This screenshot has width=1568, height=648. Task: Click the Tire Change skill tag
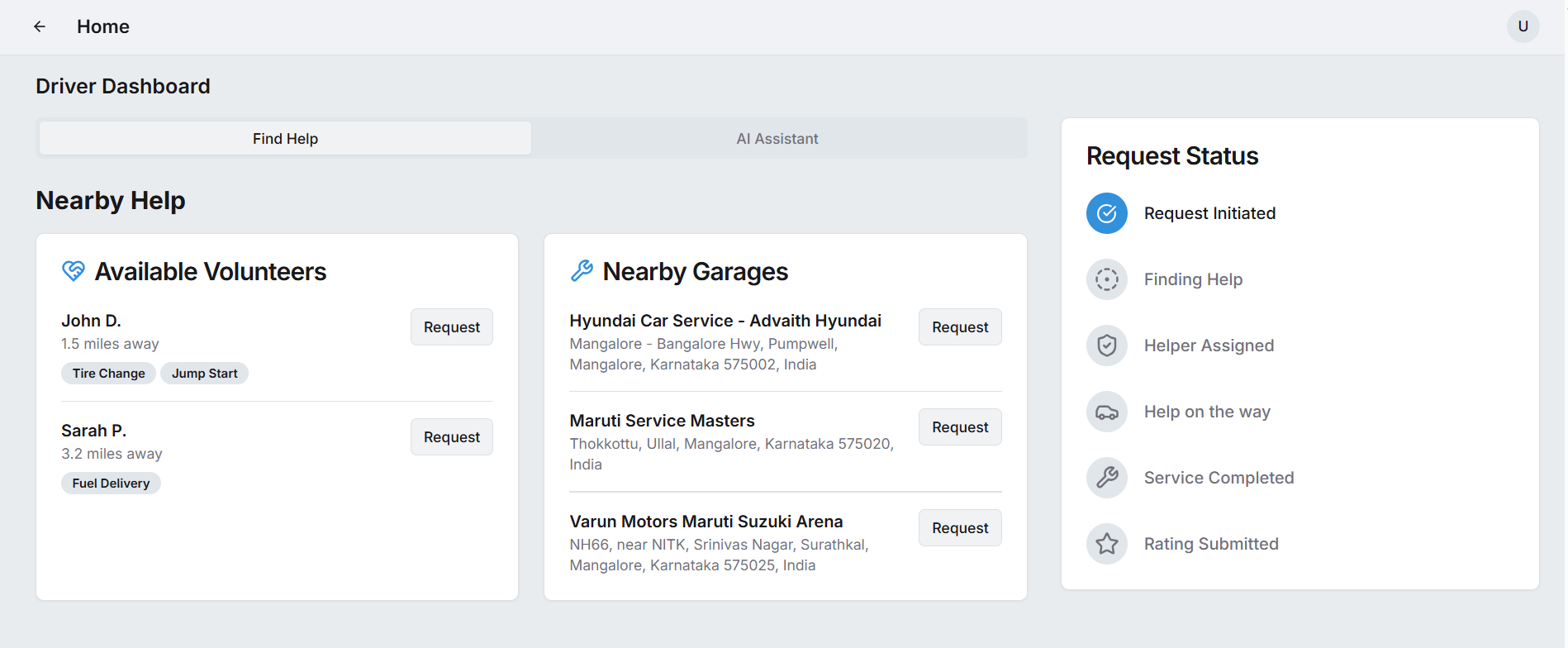point(108,374)
